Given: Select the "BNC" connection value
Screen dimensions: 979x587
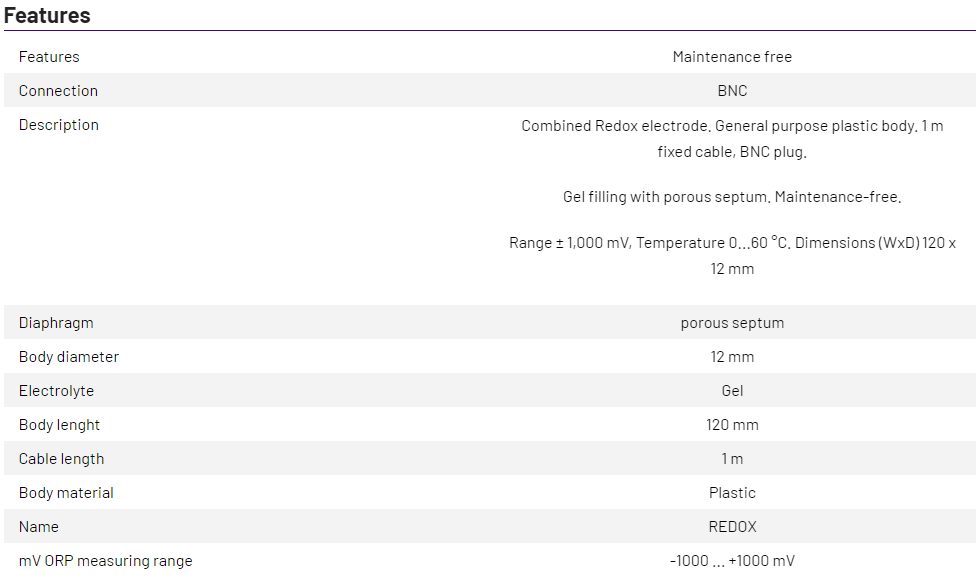Looking at the screenshot, I should pyautogui.click(x=732, y=91).
